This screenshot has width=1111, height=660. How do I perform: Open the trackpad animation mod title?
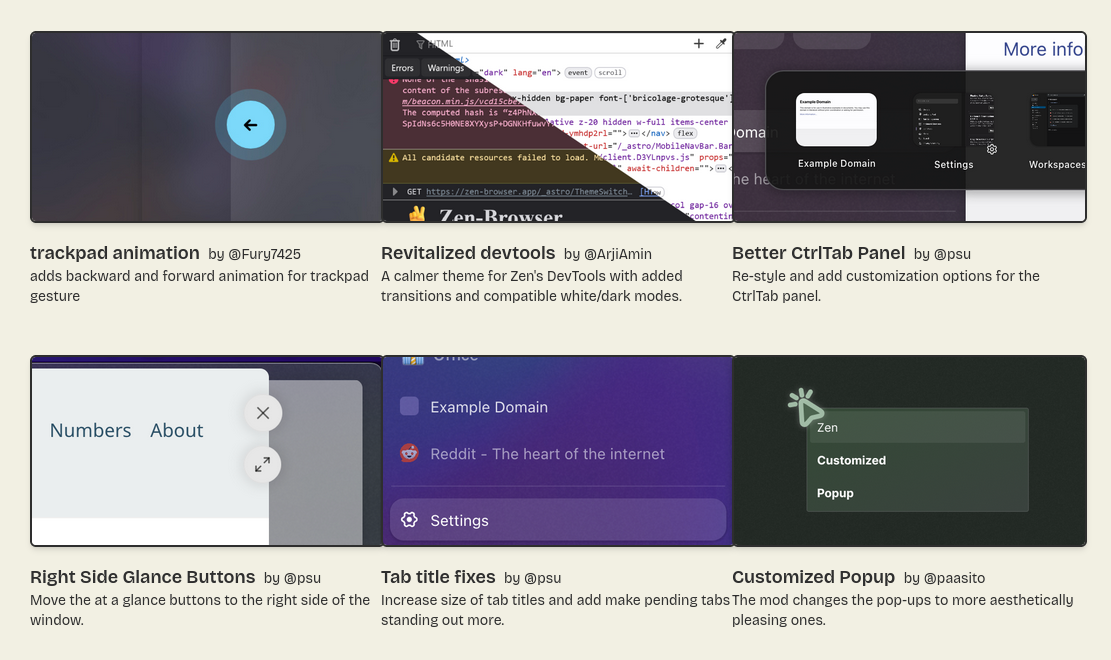115,253
